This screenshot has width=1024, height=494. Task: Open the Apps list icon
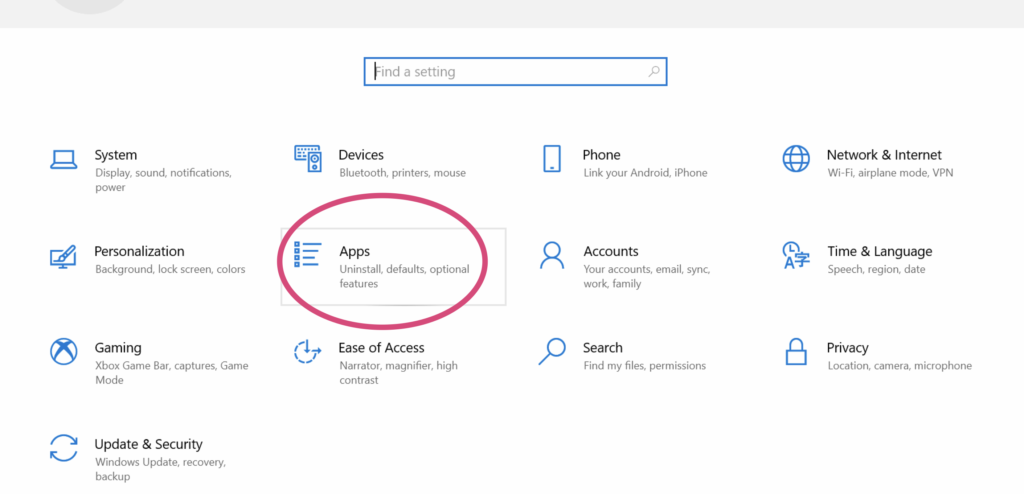click(x=308, y=254)
